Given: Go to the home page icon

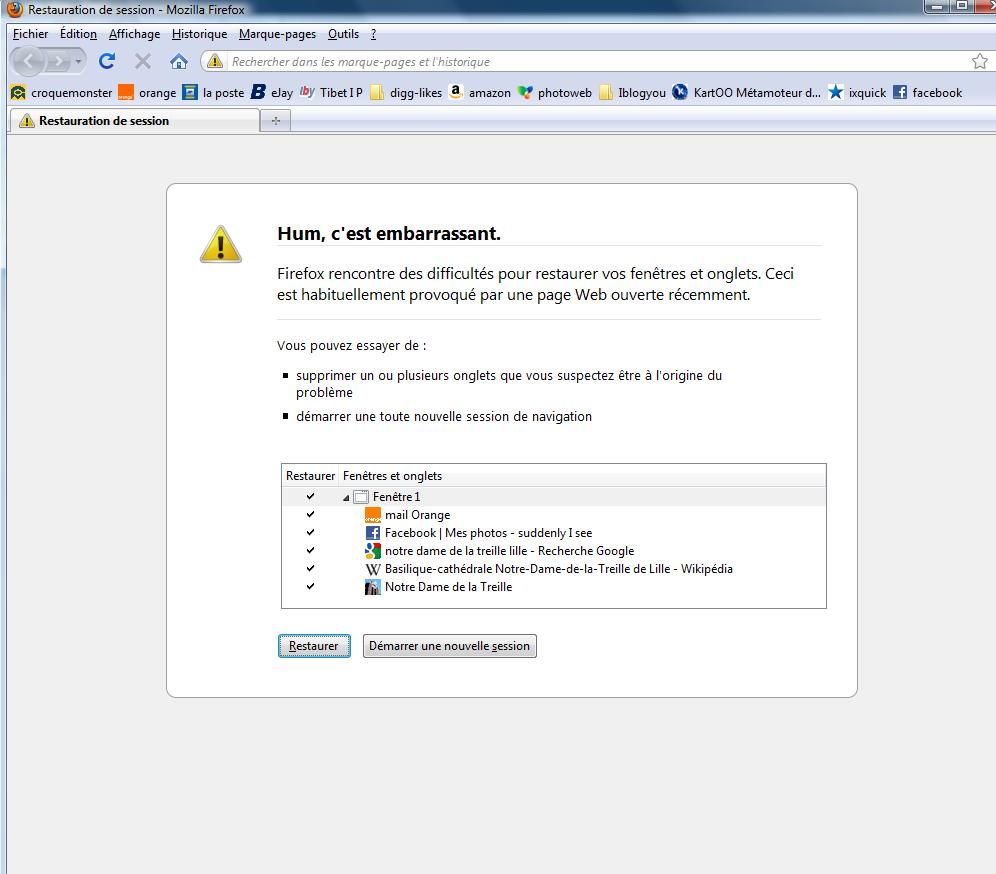Looking at the screenshot, I should point(178,62).
